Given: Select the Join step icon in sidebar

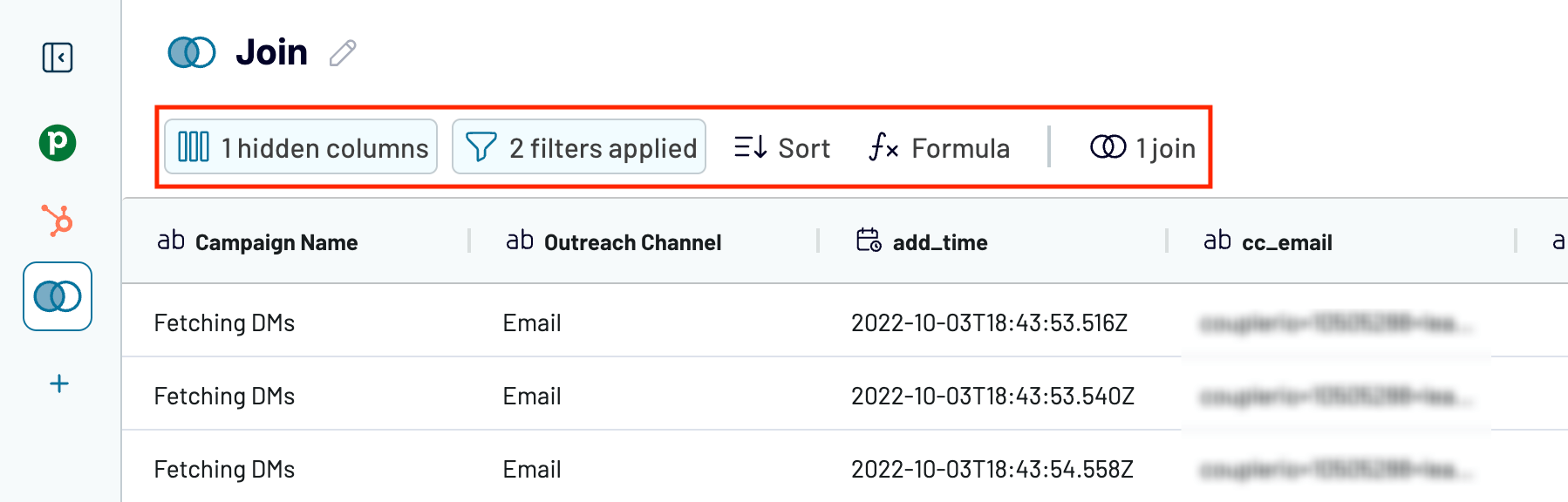Looking at the screenshot, I should [58, 296].
